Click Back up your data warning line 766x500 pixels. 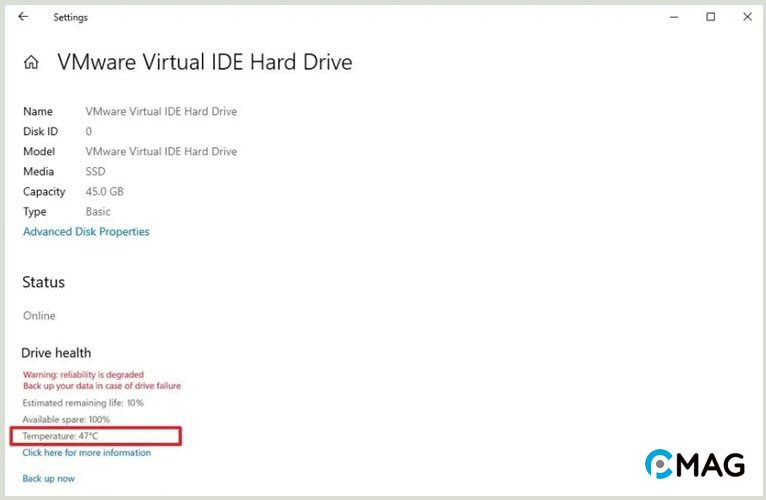point(102,386)
